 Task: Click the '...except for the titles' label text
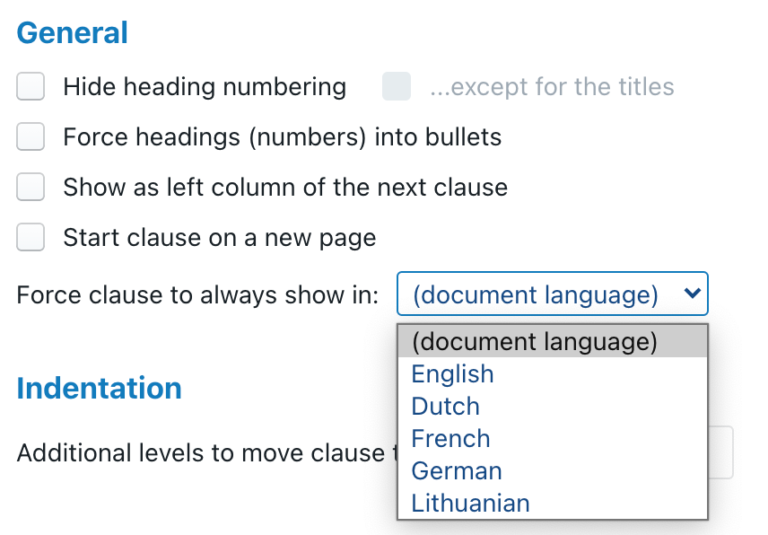point(552,88)
